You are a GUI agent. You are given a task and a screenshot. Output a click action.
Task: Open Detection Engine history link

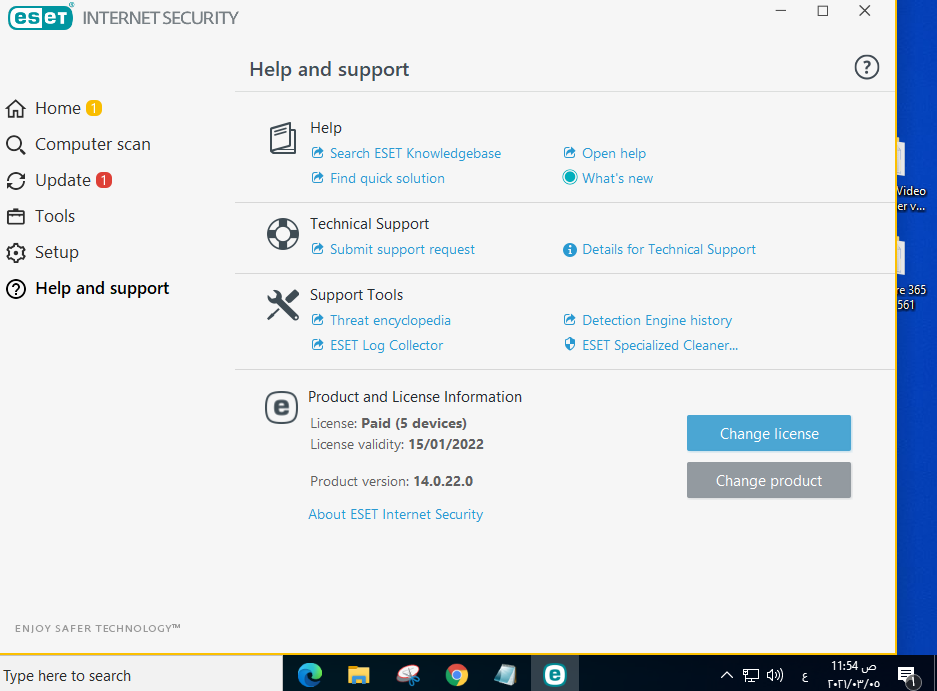[657, 320]
